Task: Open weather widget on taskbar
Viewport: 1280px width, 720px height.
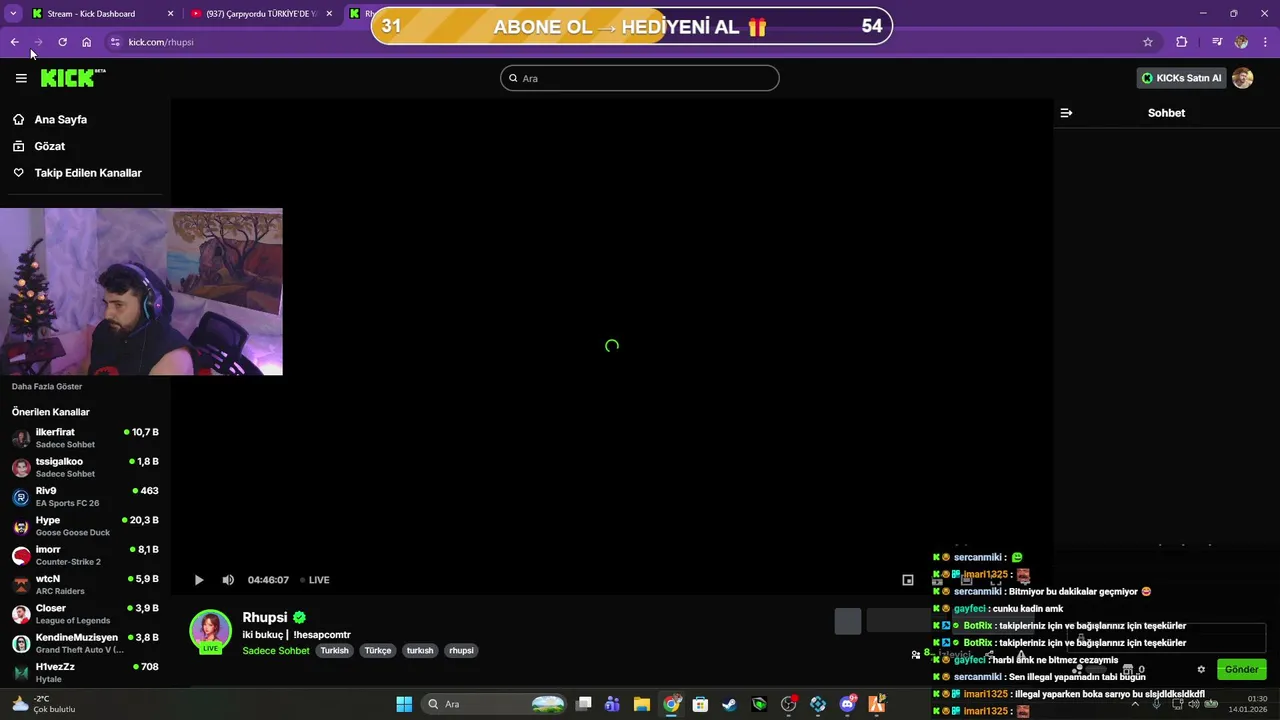Action: (44, 704)
